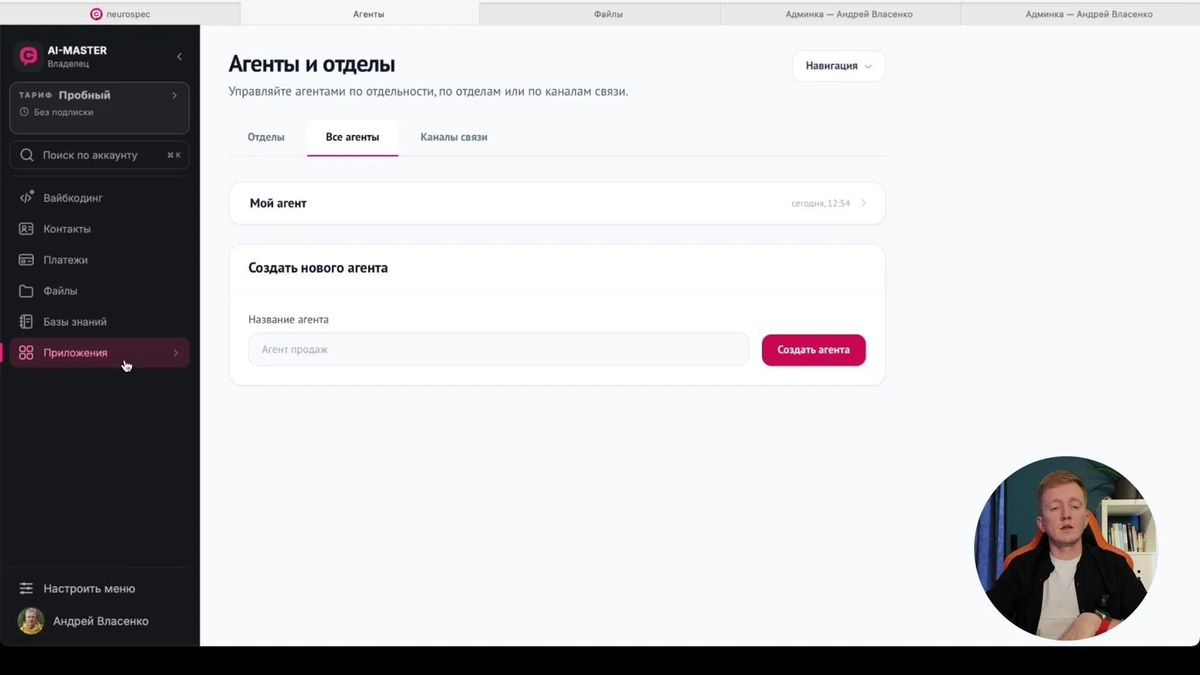Open Приложения in the sidebar
1200x675 pixels.
(99, 353)
